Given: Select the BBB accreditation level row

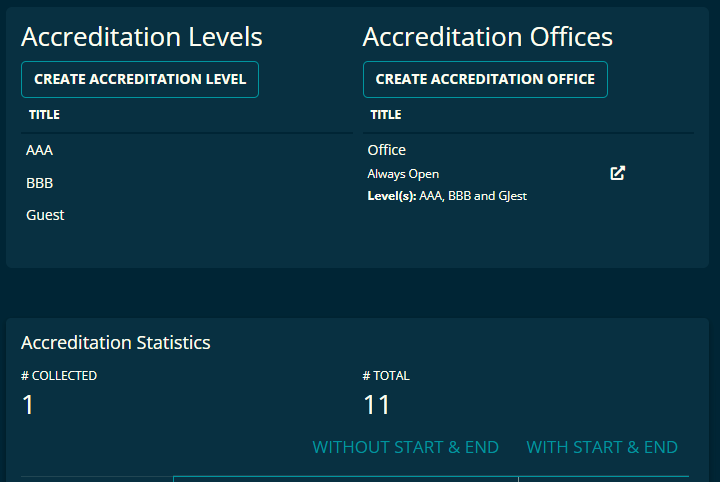Looking at the screenshot, I should [187, 183].
